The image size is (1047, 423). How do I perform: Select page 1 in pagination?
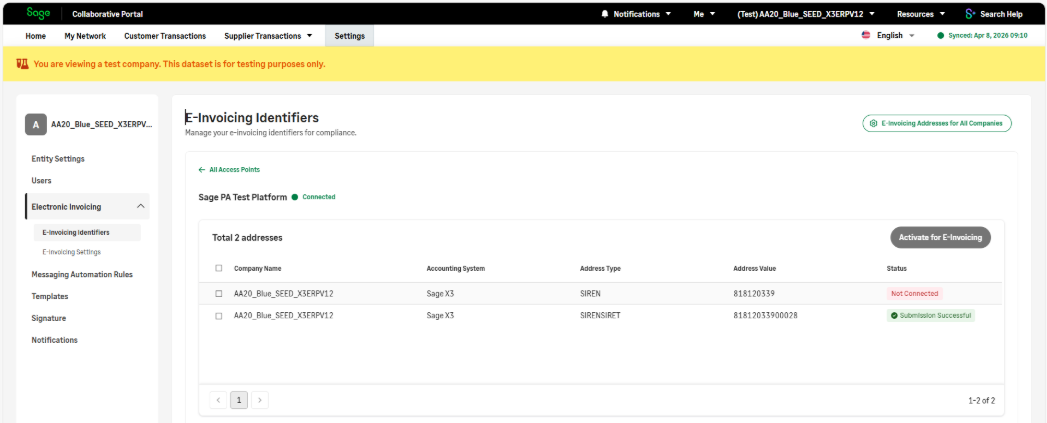[239, 400]
